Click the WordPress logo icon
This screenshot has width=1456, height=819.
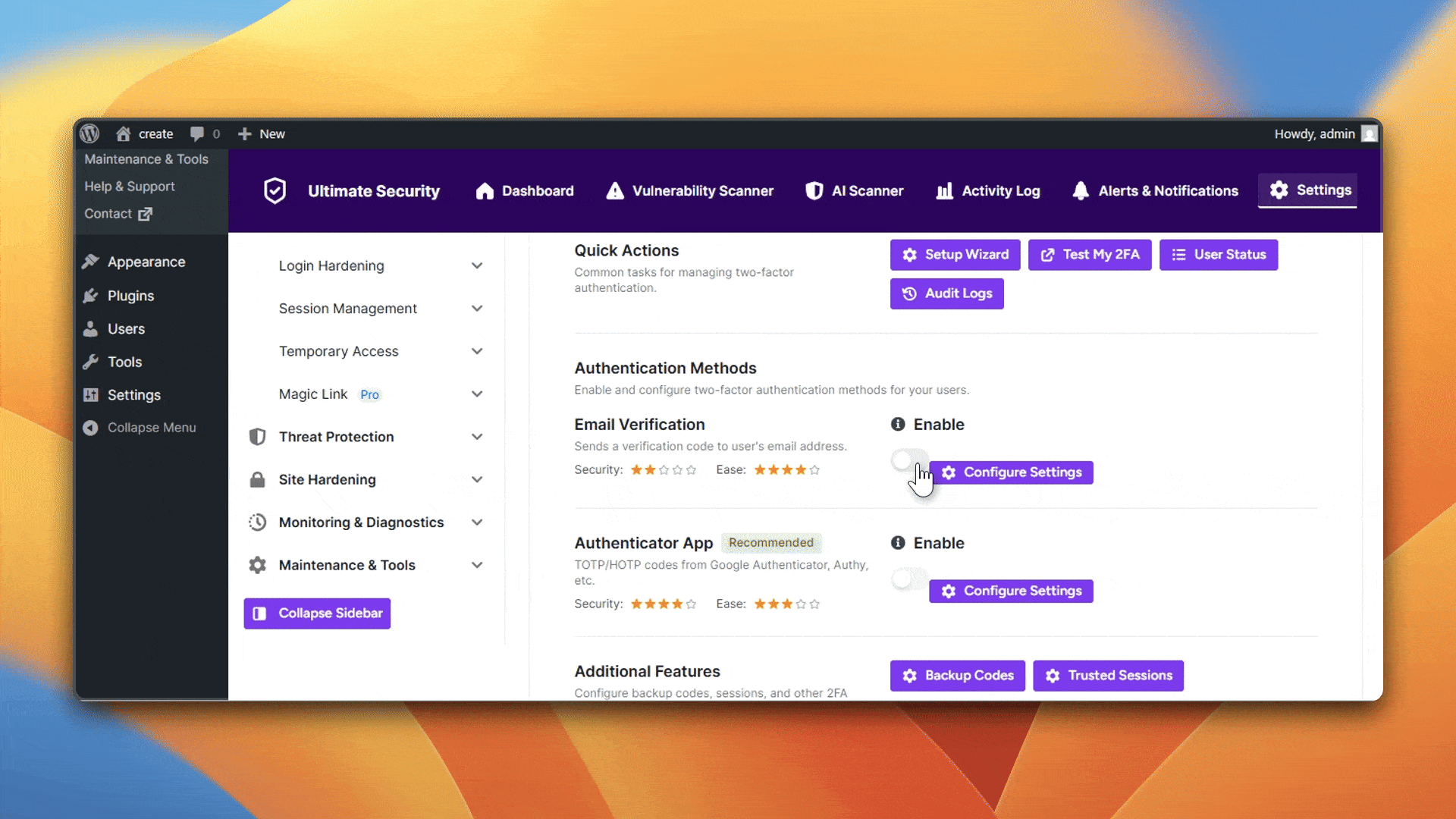pos(89,133)
